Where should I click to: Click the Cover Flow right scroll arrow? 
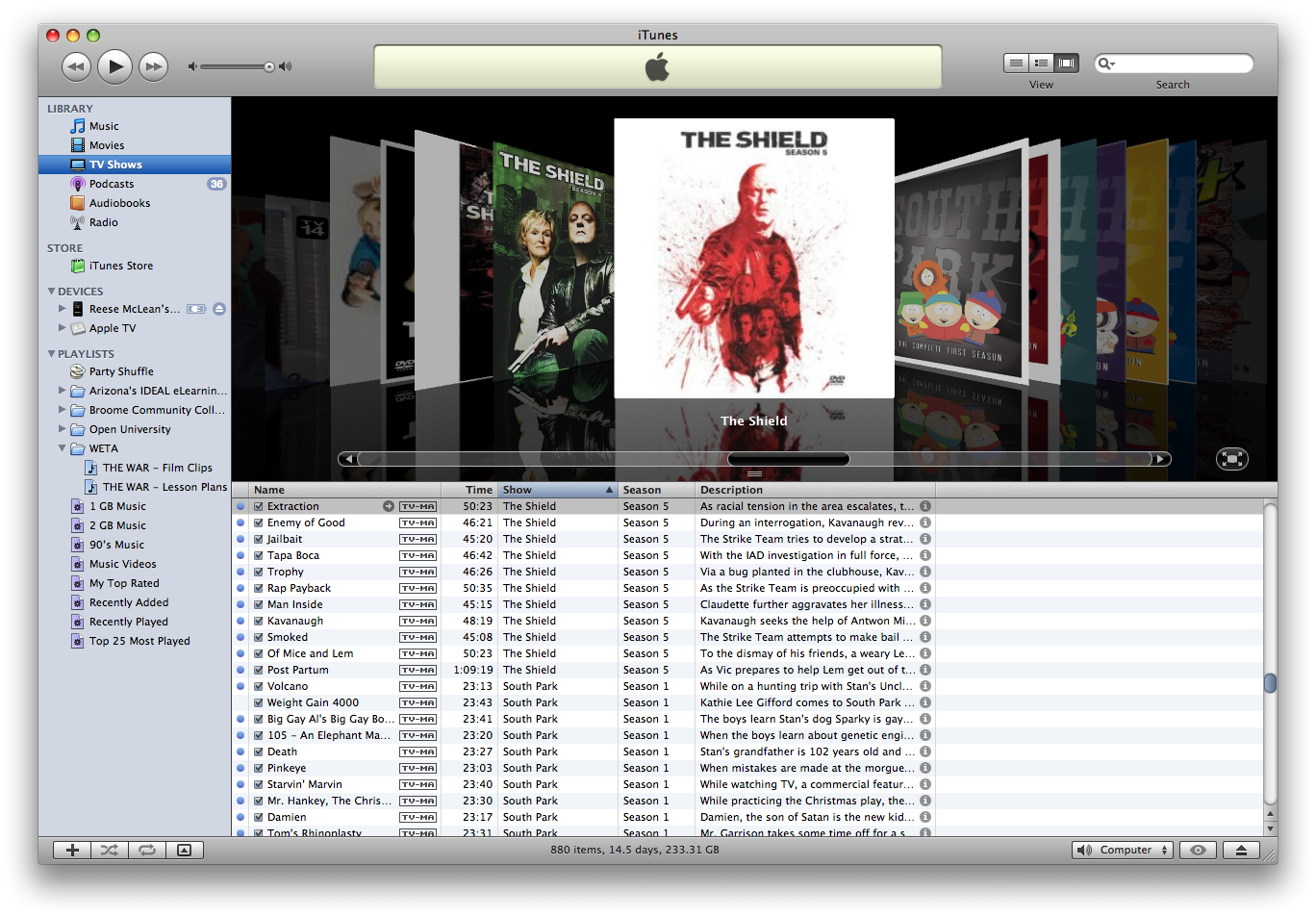pos(1162,459)
